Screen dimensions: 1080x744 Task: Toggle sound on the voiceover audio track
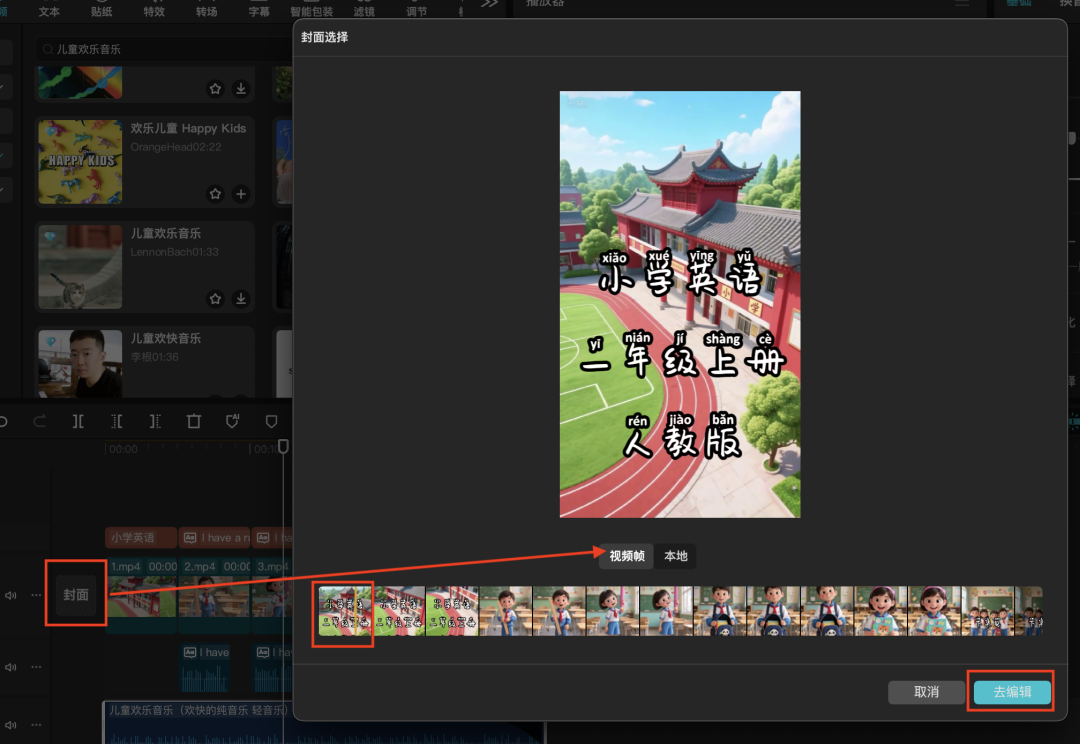click(x=11, y=667)
